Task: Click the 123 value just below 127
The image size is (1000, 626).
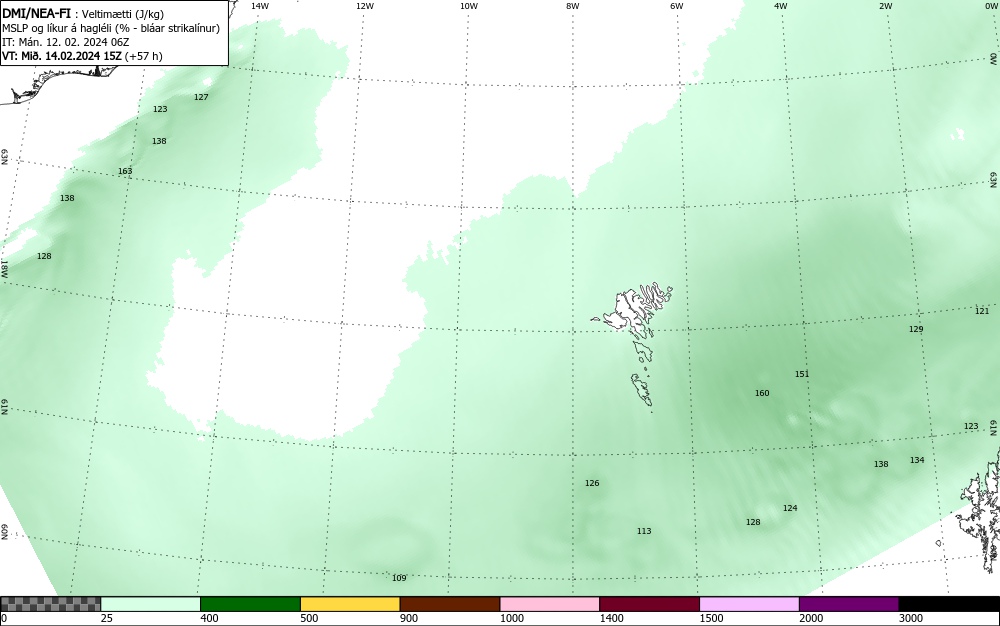Action: point(160,109)
